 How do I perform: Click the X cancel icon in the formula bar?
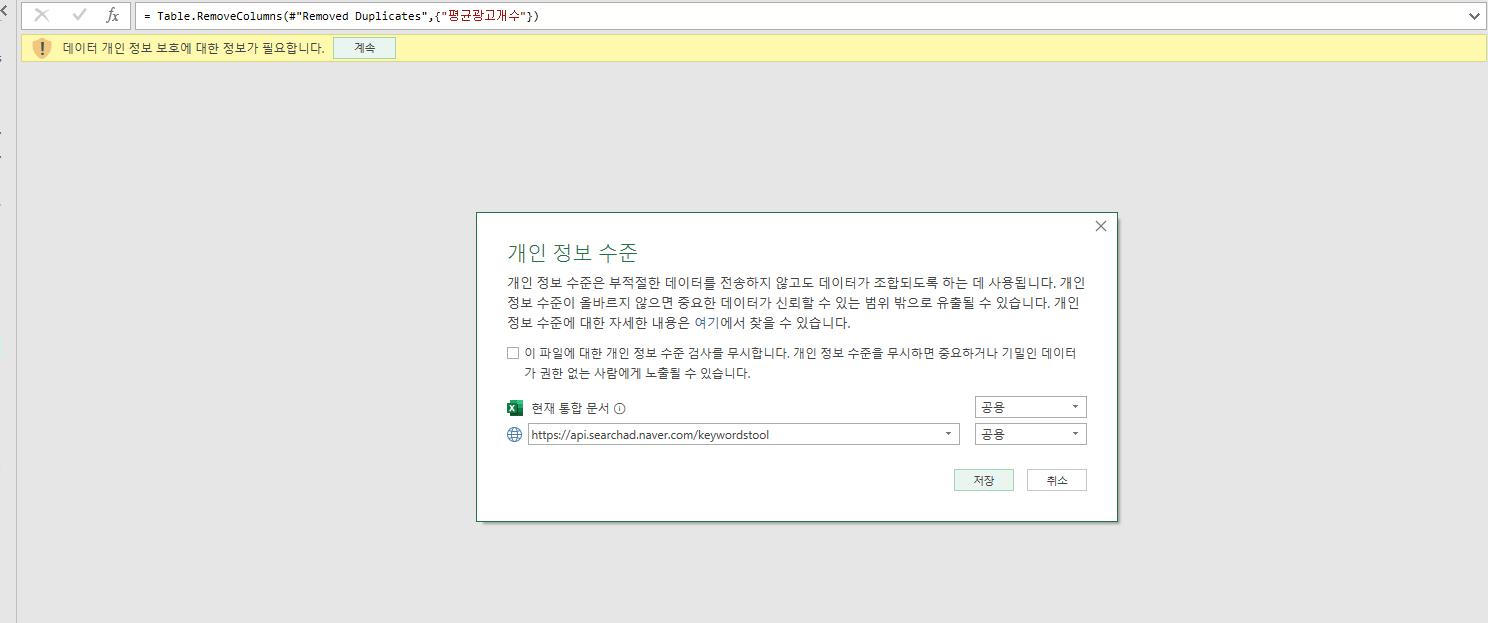(40, 15)
